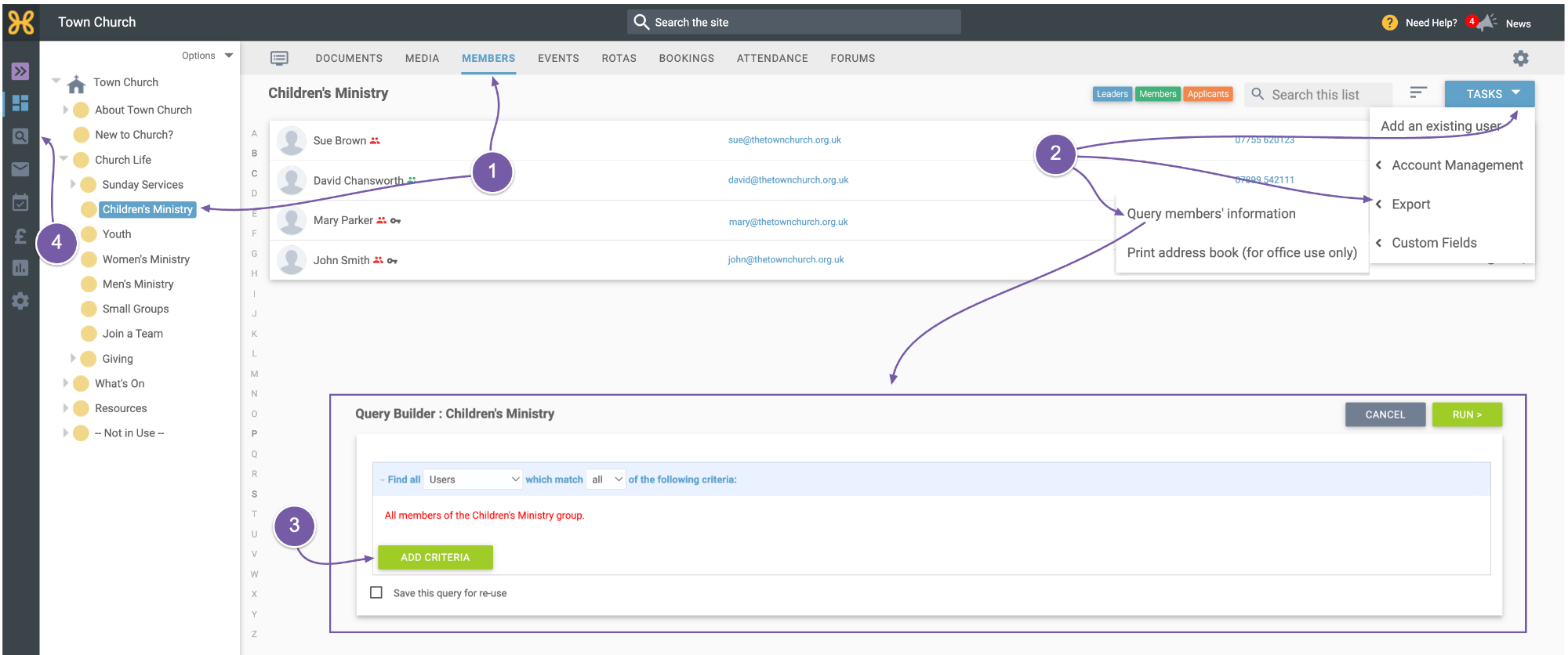The height and width of the screenshot is (655, 1568).
Task: Expand the Sunday Services node
Action: point(73,184)
